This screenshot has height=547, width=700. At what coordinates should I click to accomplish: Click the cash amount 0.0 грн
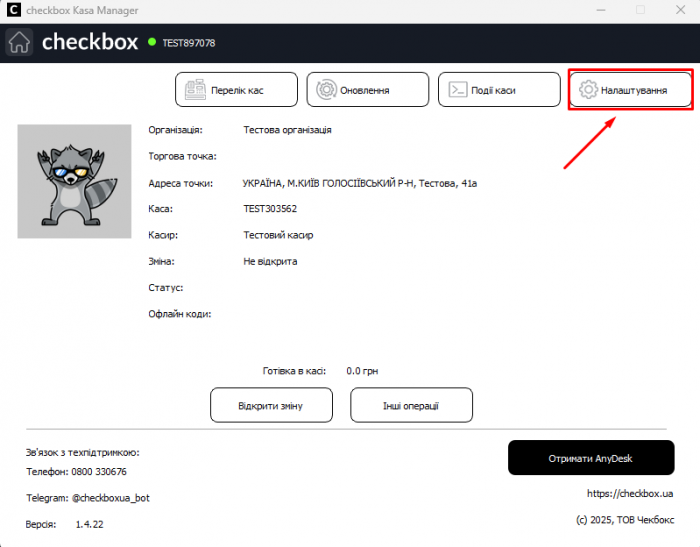click(x=362, y=371)
